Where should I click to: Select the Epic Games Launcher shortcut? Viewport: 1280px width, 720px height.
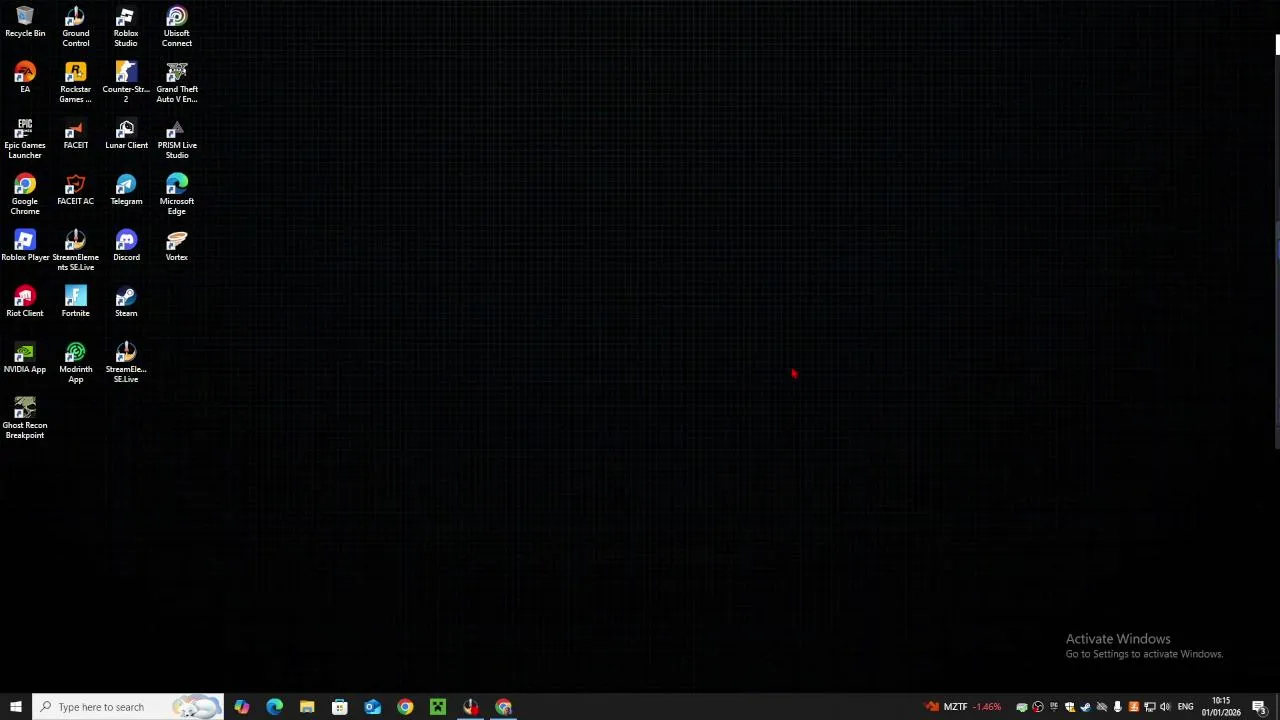pyautogui.click(x=25, y=140)
